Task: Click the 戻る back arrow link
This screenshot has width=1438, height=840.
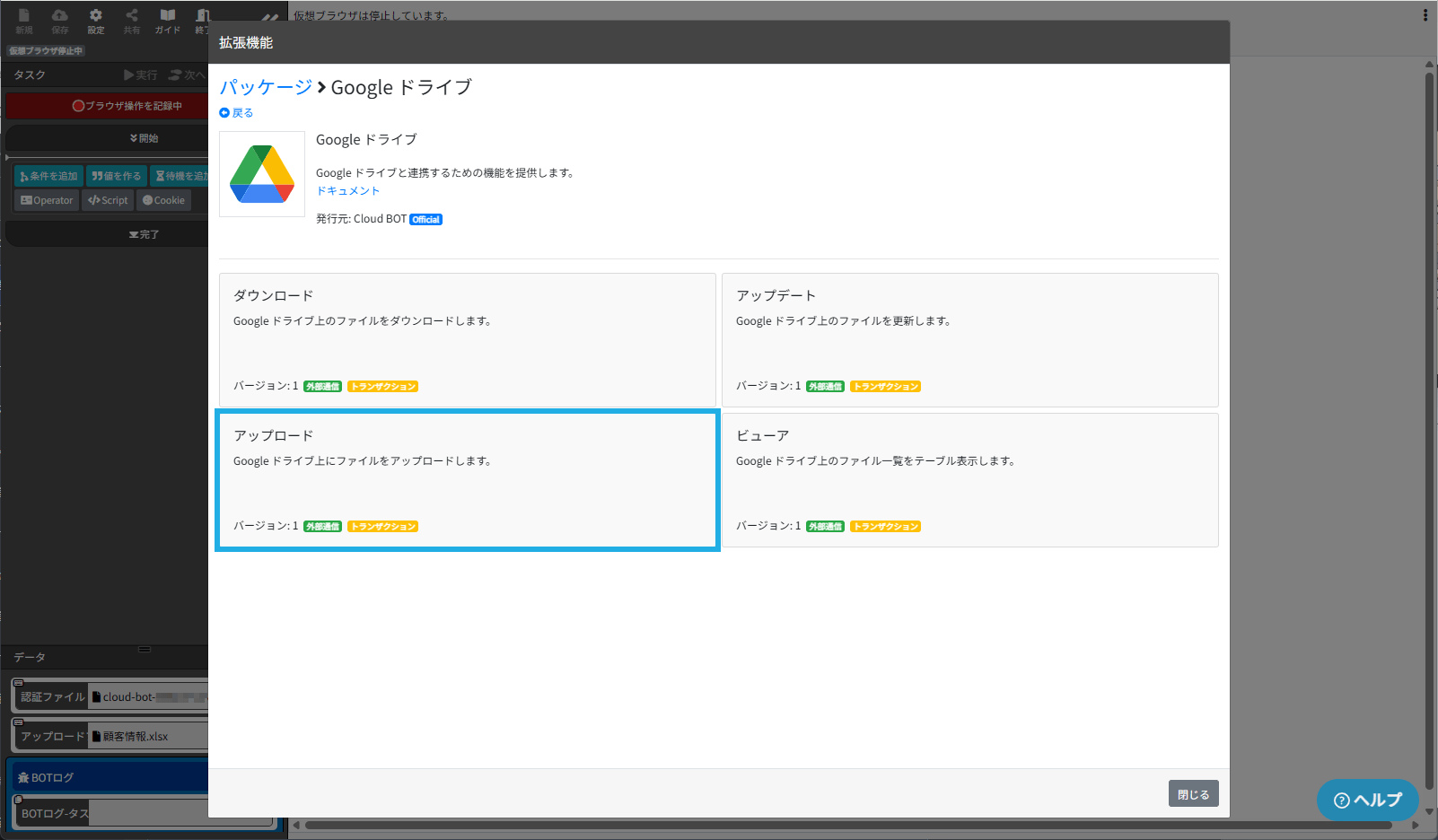Action: 237,113
